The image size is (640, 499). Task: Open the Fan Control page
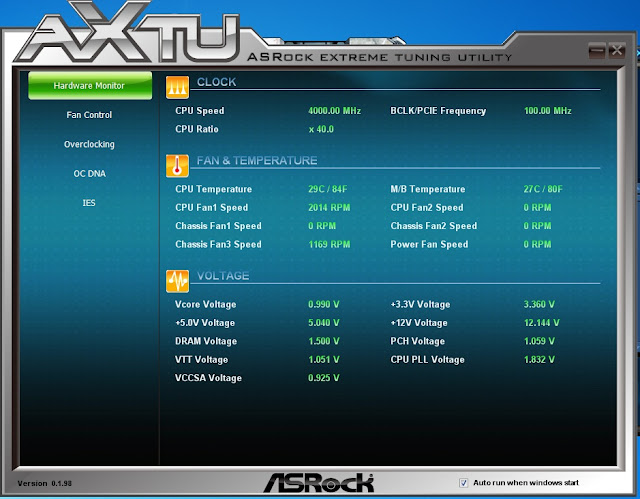(x=89, y=115)
